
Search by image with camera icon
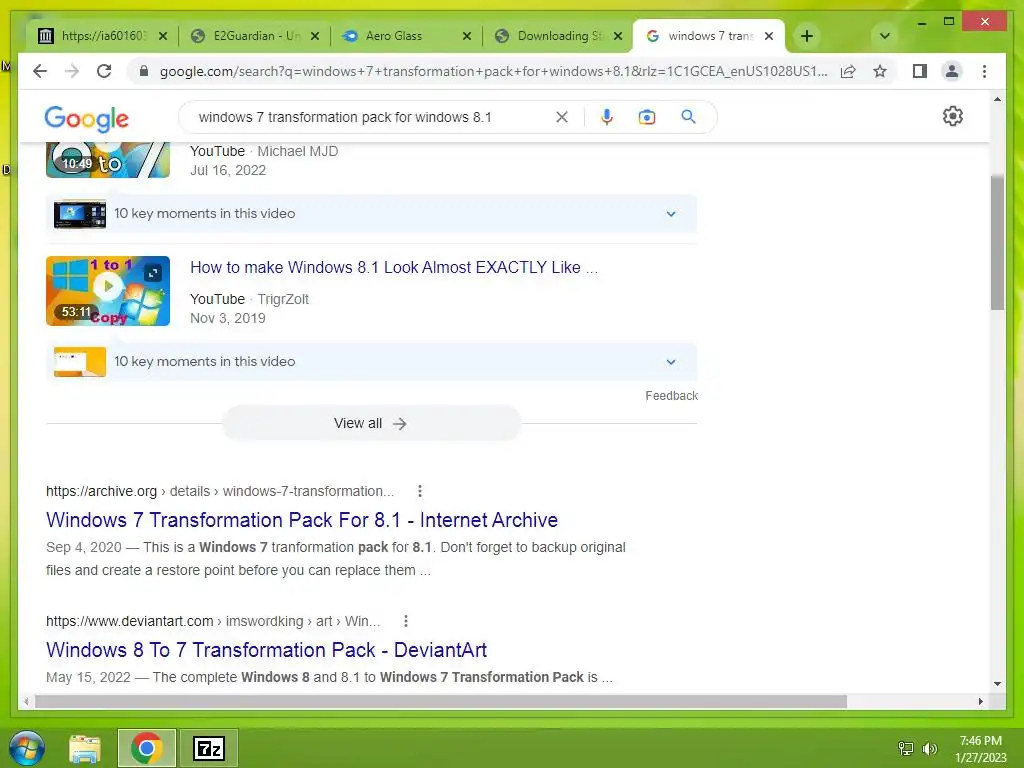pos(647,117)
